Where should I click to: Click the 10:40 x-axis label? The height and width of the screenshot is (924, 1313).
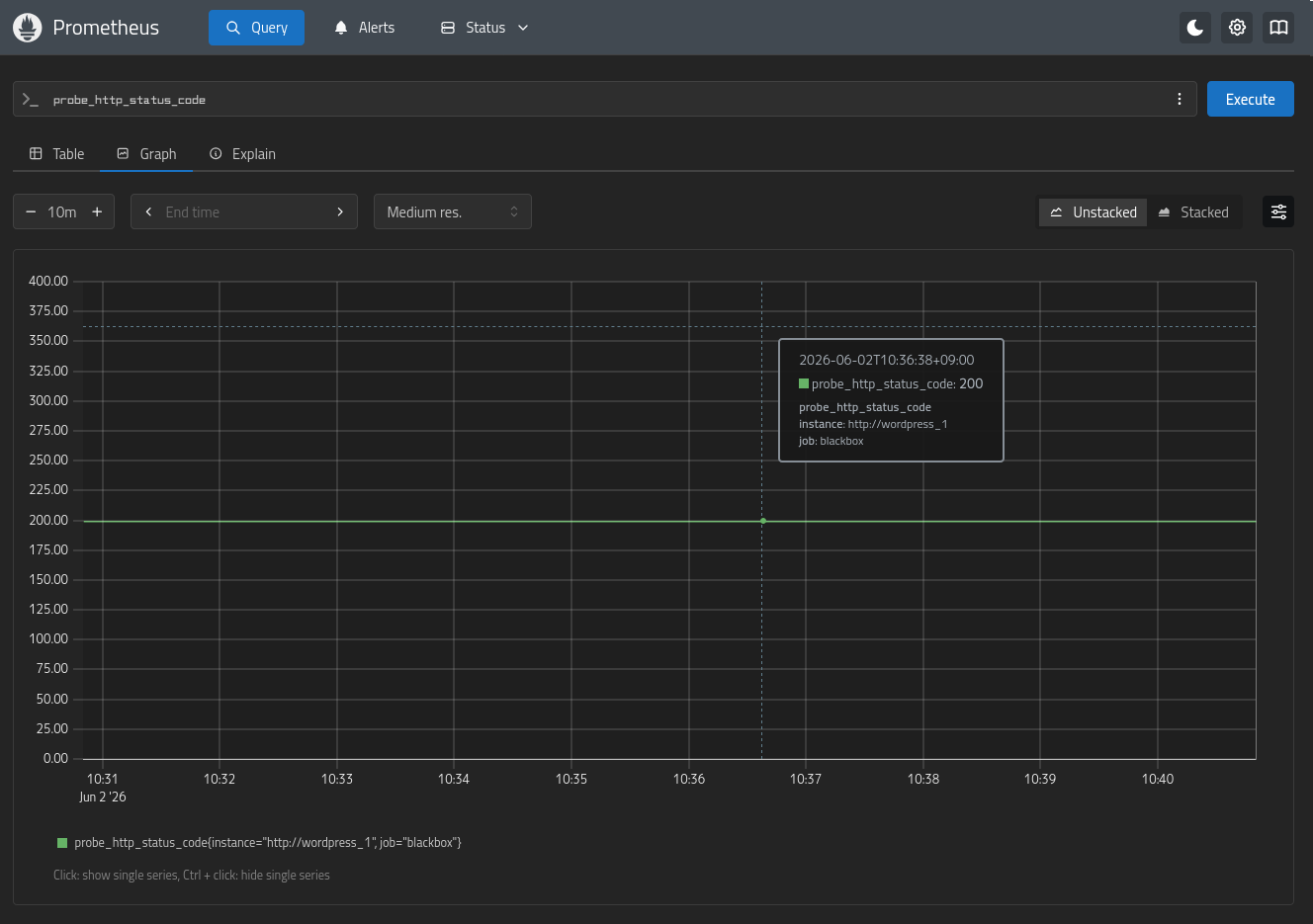1158,779
